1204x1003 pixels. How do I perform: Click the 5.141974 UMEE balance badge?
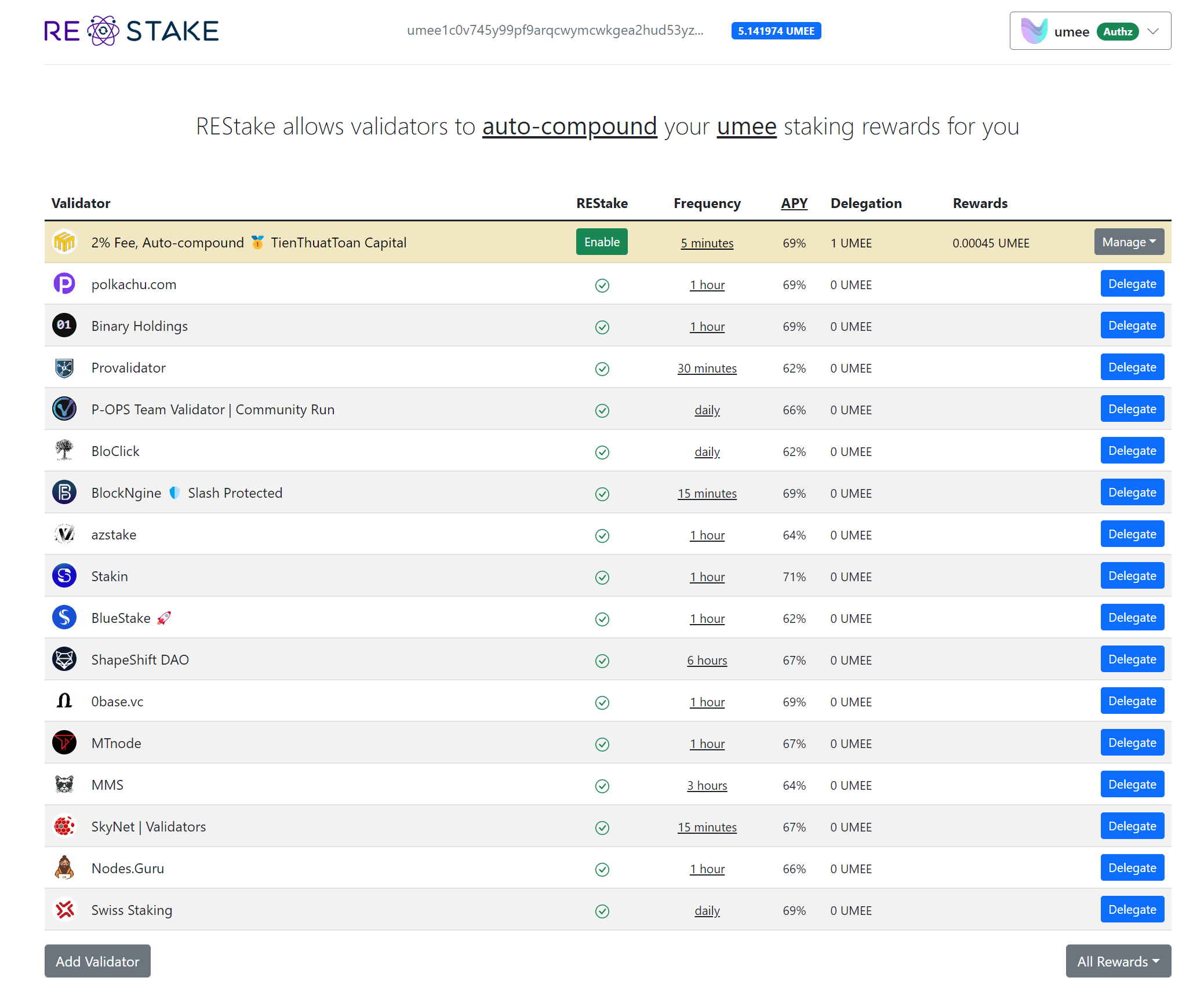tap(776, 31)
